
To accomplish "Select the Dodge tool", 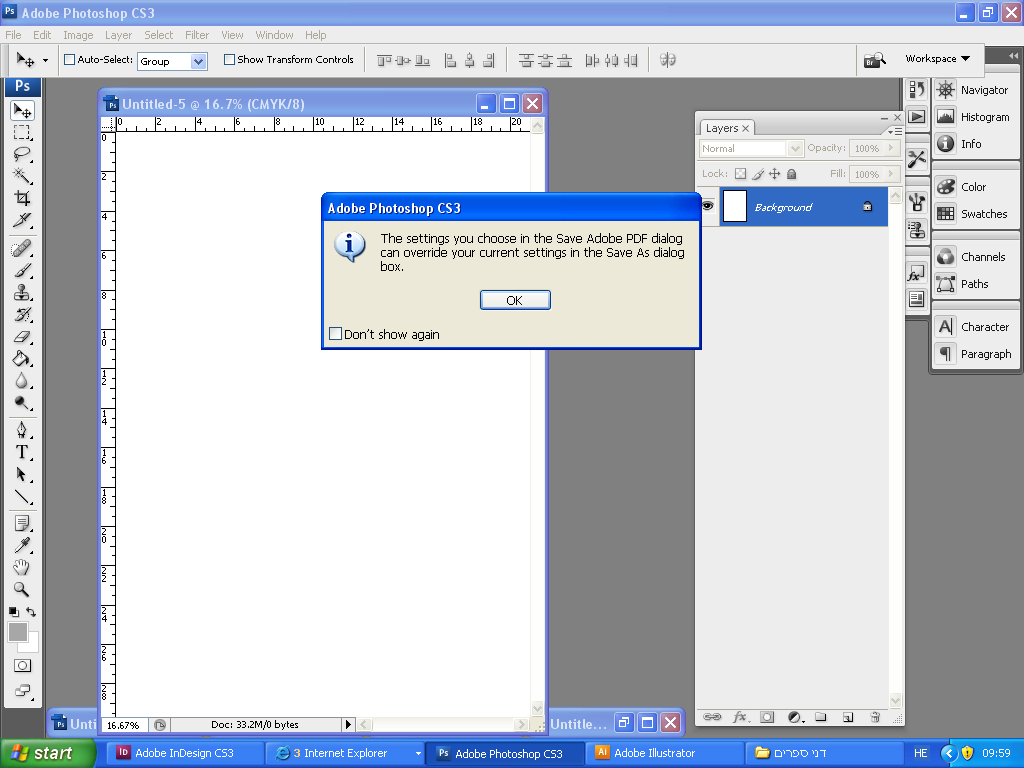I will 22,403.
